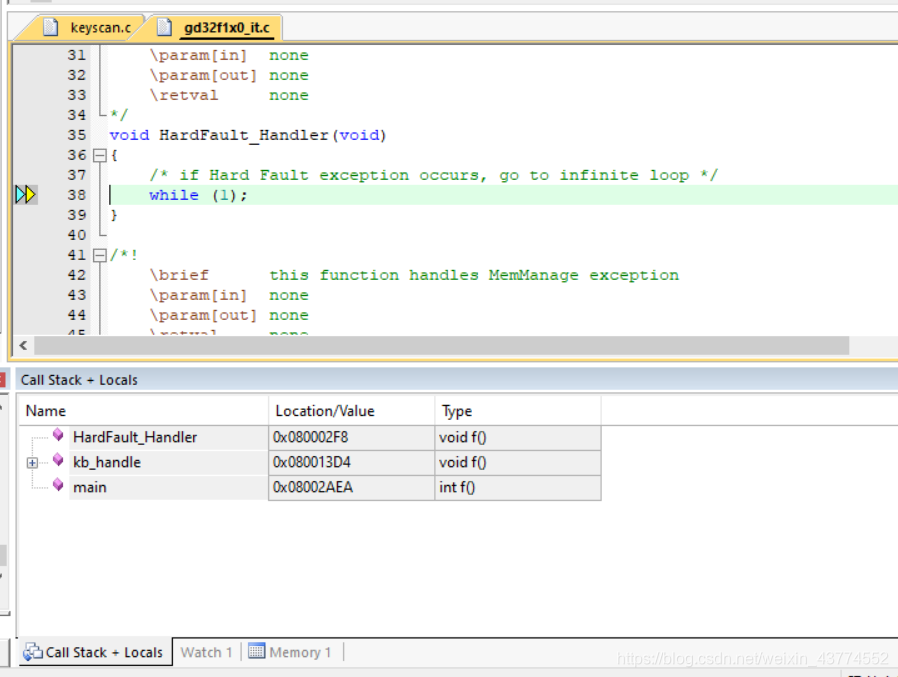The image size is (898, 677).
Task: Click the Memory grid icon on Memory 1 tab
Action: (259, 652)
